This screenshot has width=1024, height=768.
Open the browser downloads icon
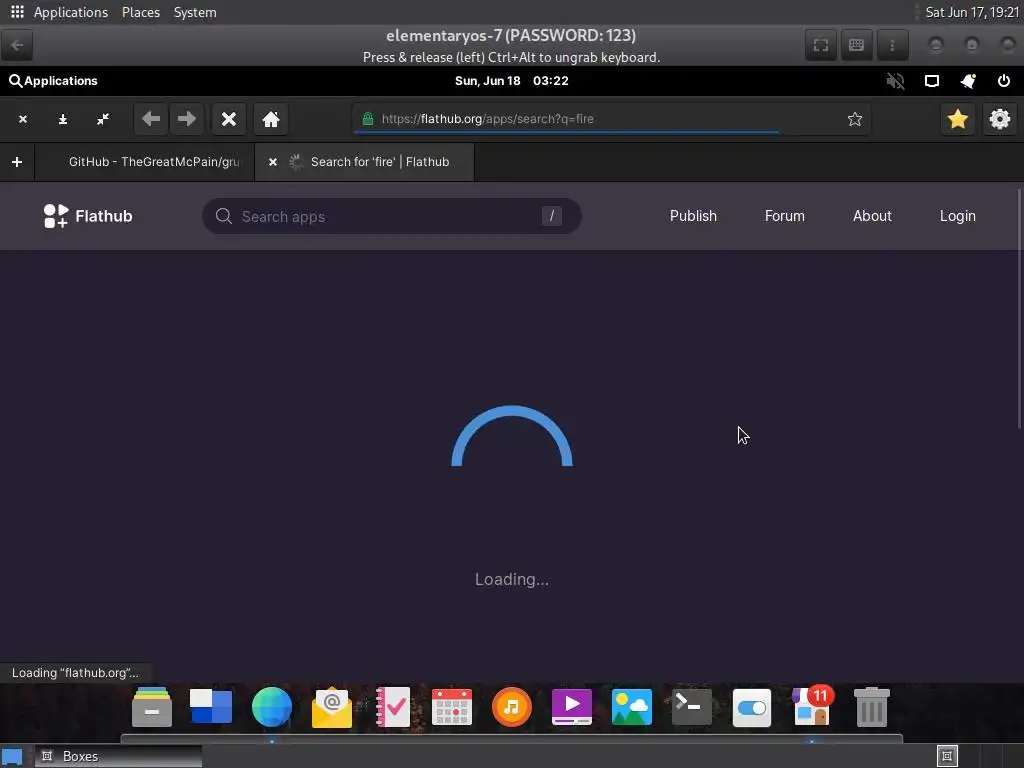coord(63,119)
